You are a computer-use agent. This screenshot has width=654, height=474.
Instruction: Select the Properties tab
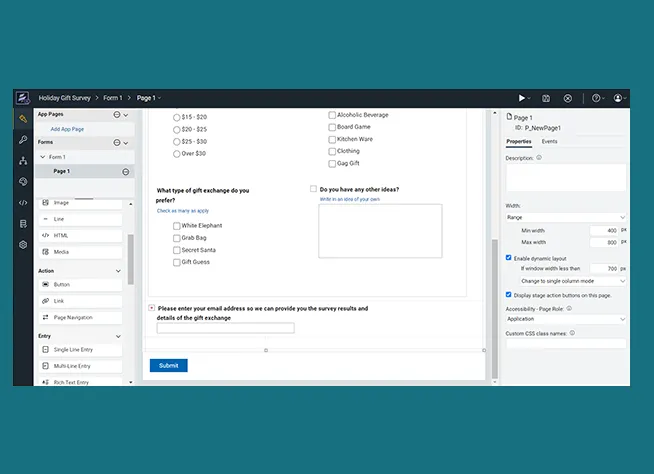point(519,142)
